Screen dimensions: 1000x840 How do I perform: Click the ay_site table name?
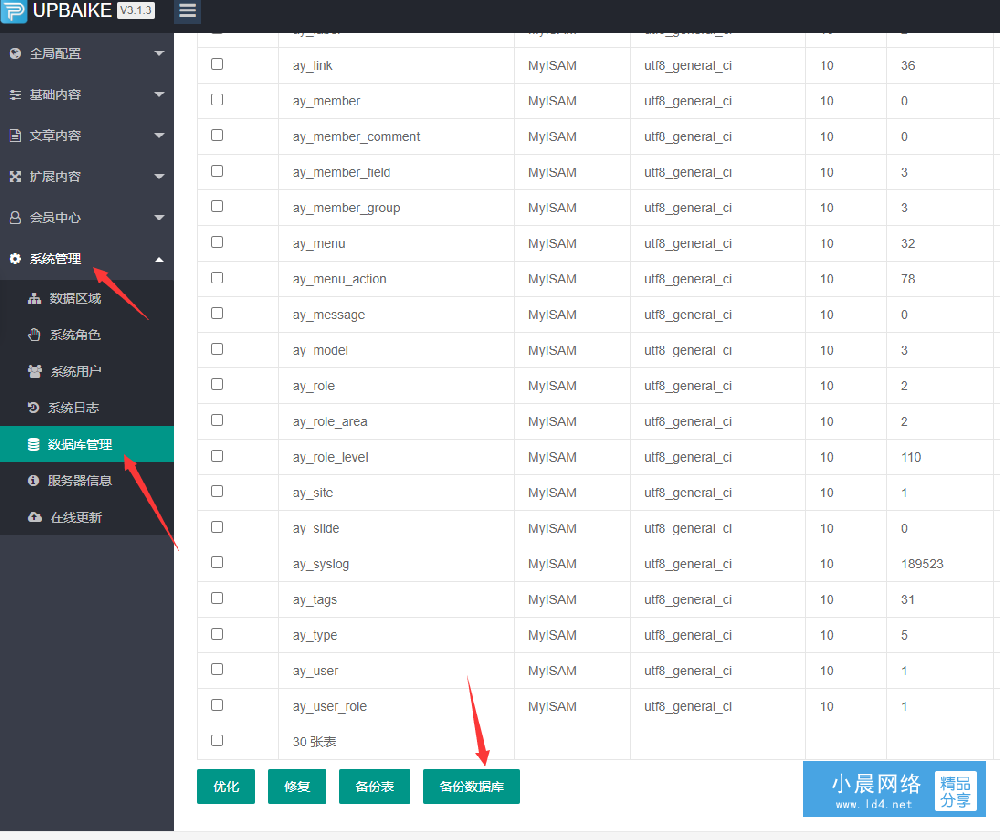pyautogui.click(x=313, y=493)
